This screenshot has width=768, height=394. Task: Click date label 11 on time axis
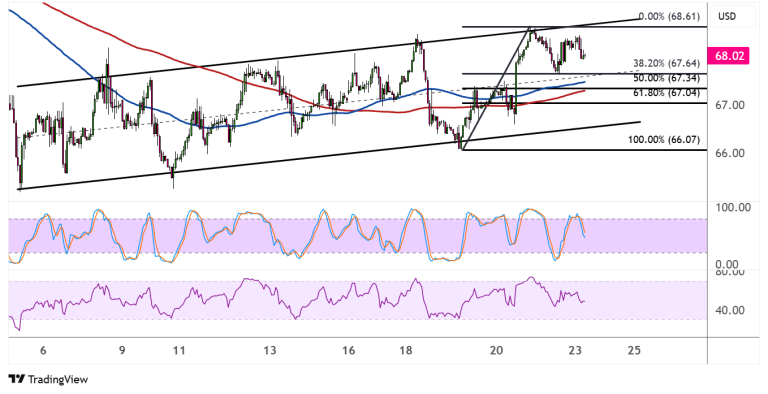tap(179, 351)
